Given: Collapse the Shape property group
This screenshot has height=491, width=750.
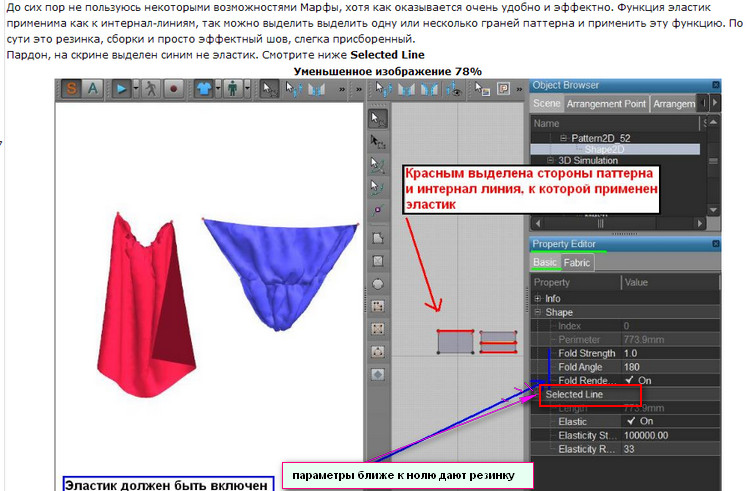Looking at the screenshot, I should [539, 312].
